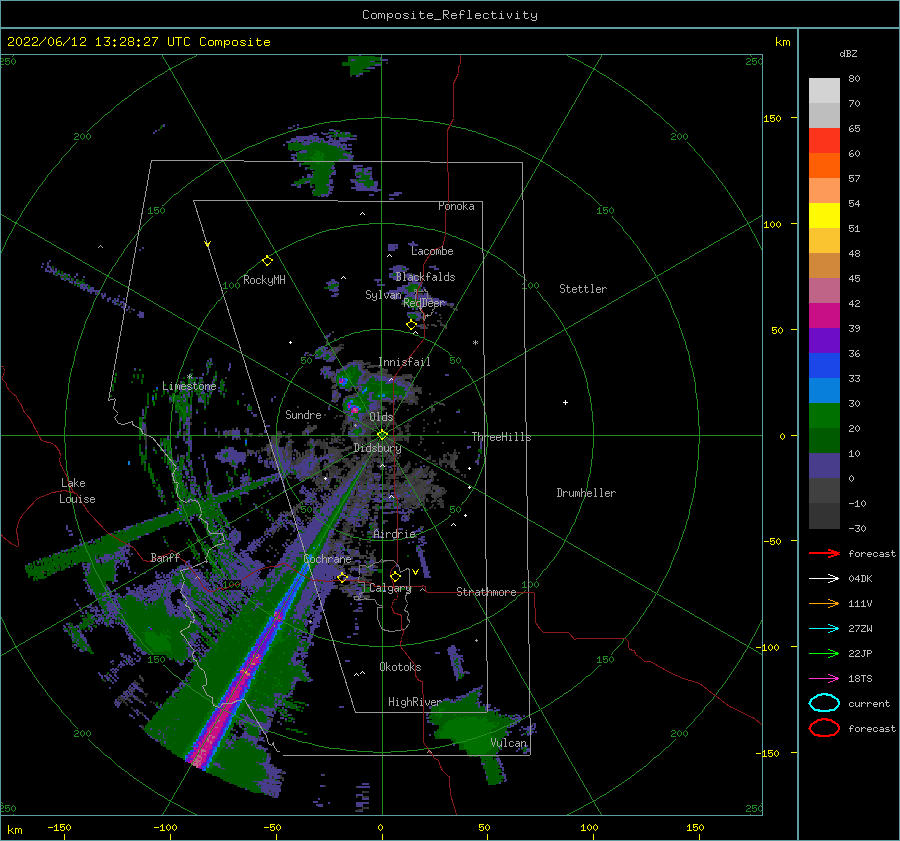Click the Stettler label

(x=583, y=289)
